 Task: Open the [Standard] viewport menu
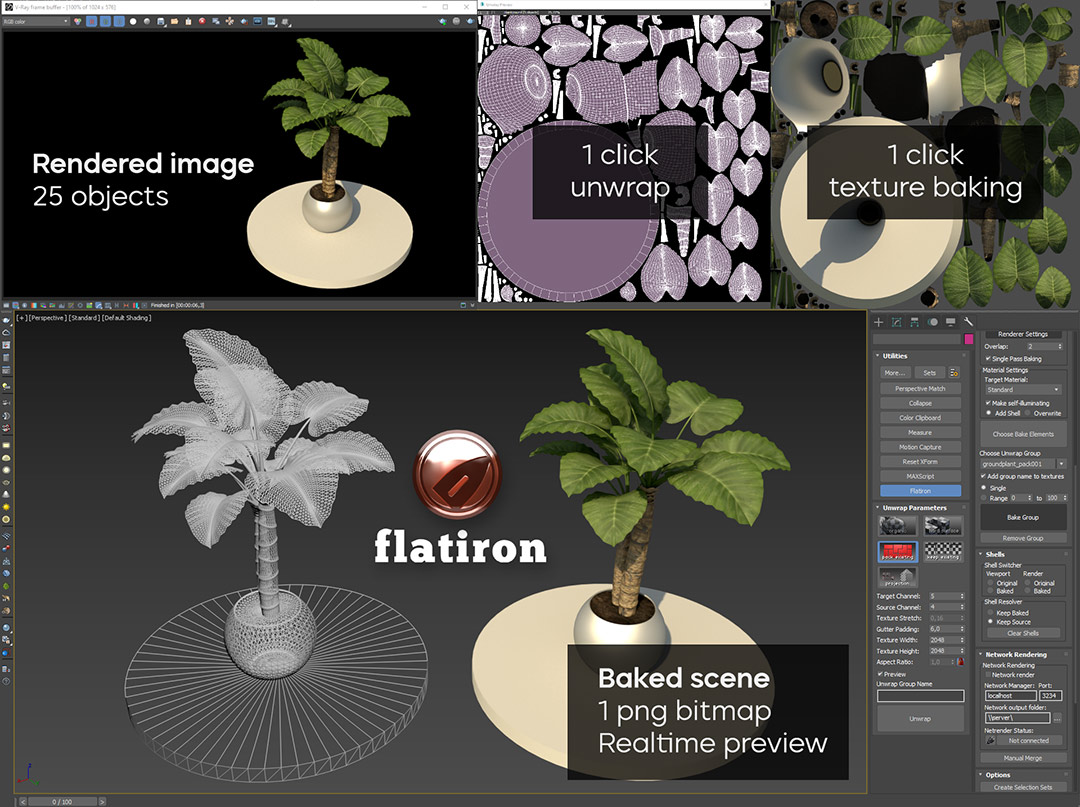[x=84, y=318]
